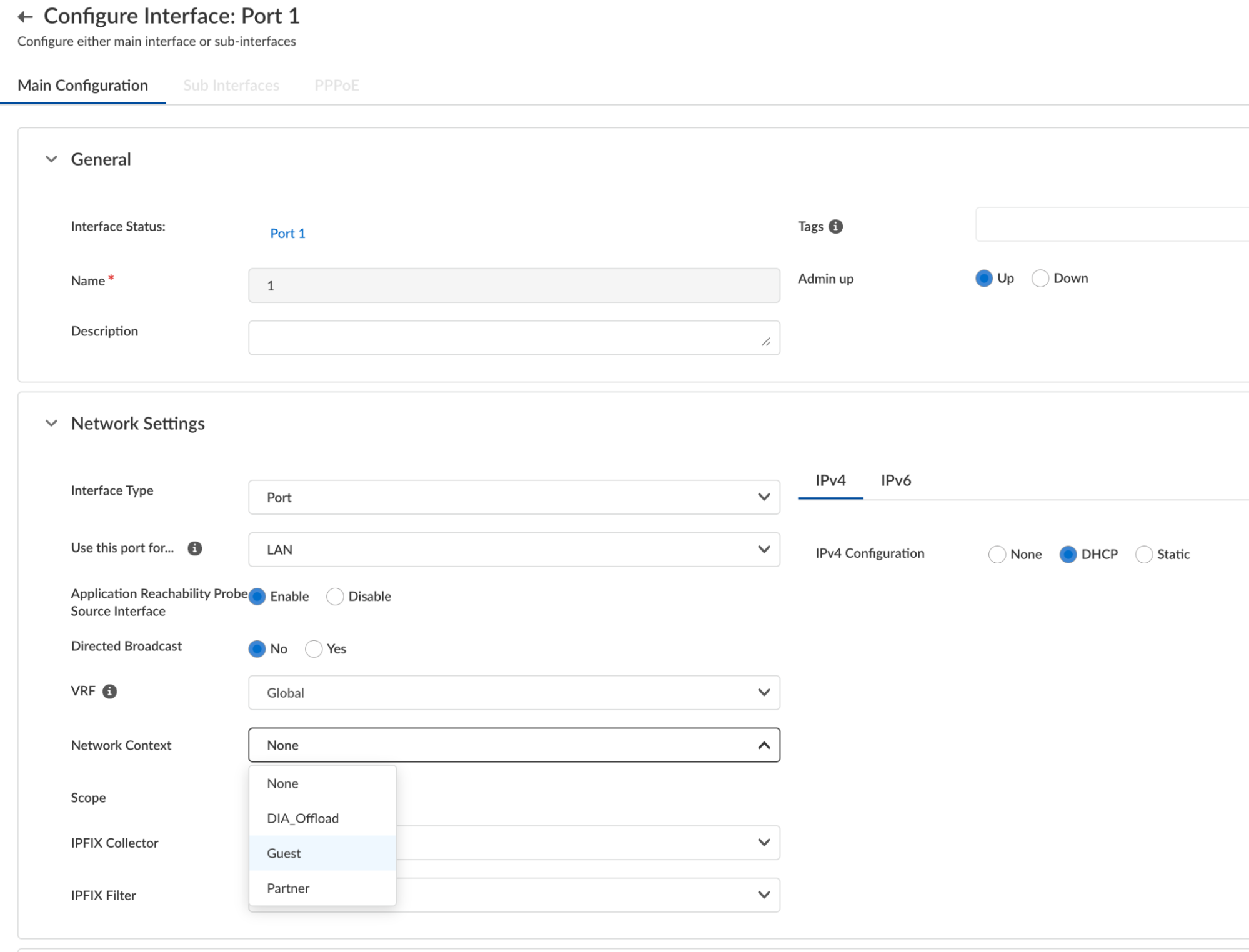Choose Guest from Network Context list

284,853
